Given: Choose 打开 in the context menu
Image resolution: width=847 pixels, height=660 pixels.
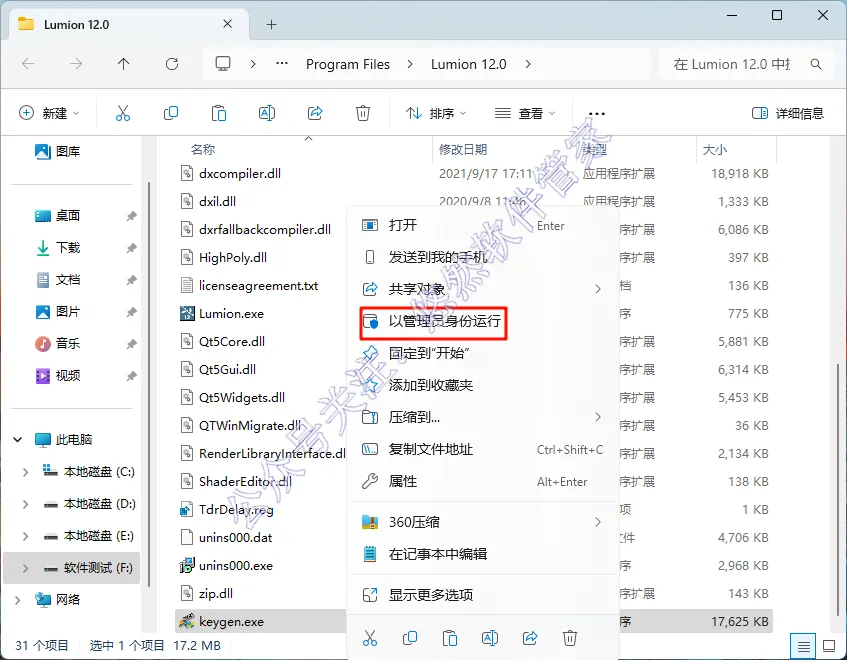Looking at the screenshot, I should click(x=482, y=225).
